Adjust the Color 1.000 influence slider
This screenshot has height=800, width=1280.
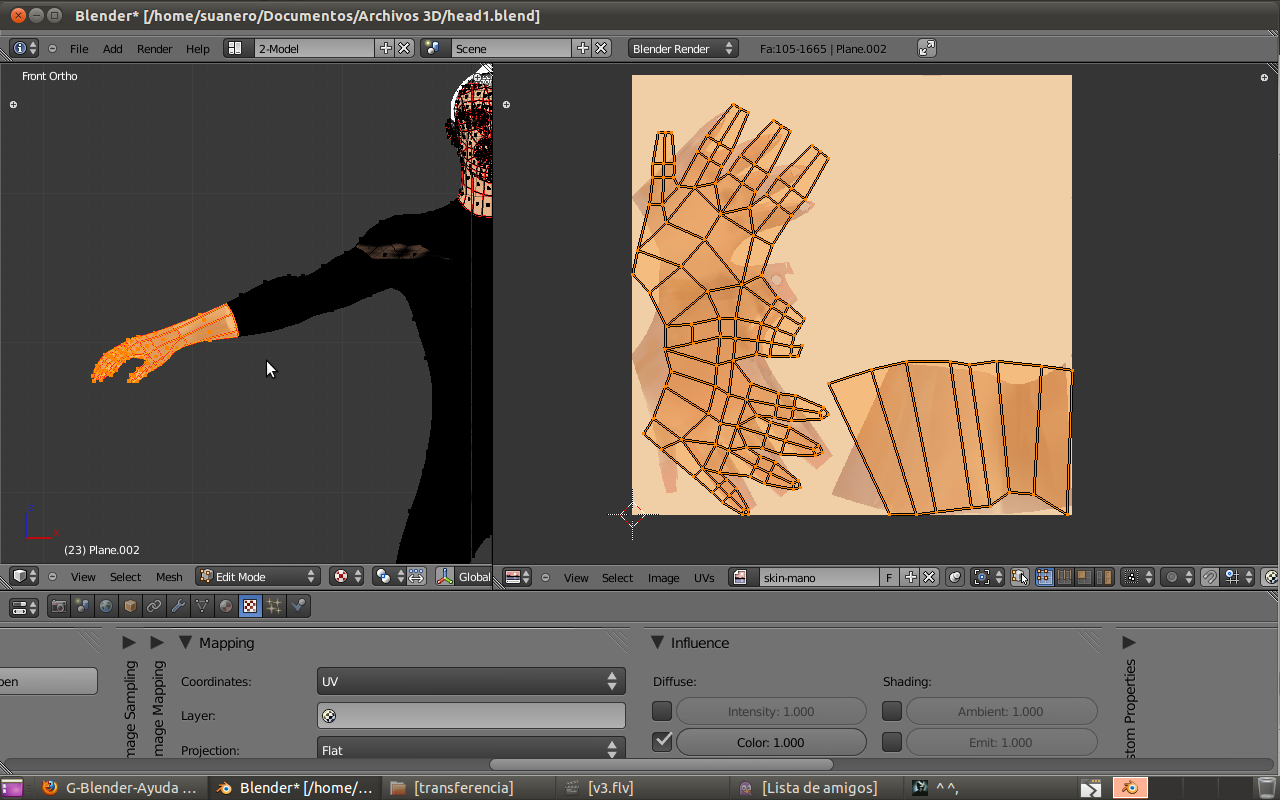(x=771, y=742)
